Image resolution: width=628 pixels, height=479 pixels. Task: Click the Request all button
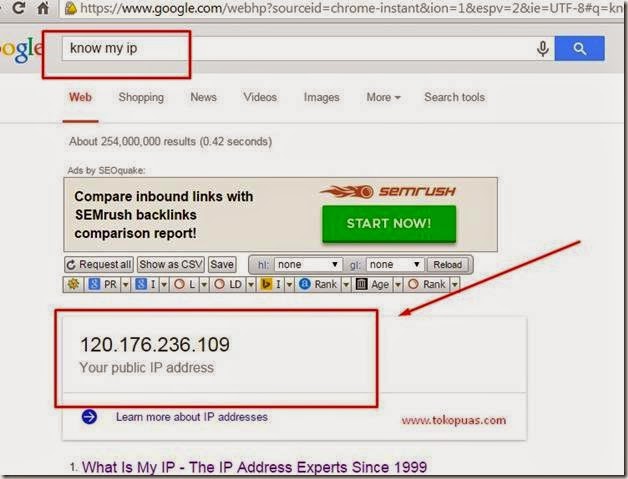99,265
